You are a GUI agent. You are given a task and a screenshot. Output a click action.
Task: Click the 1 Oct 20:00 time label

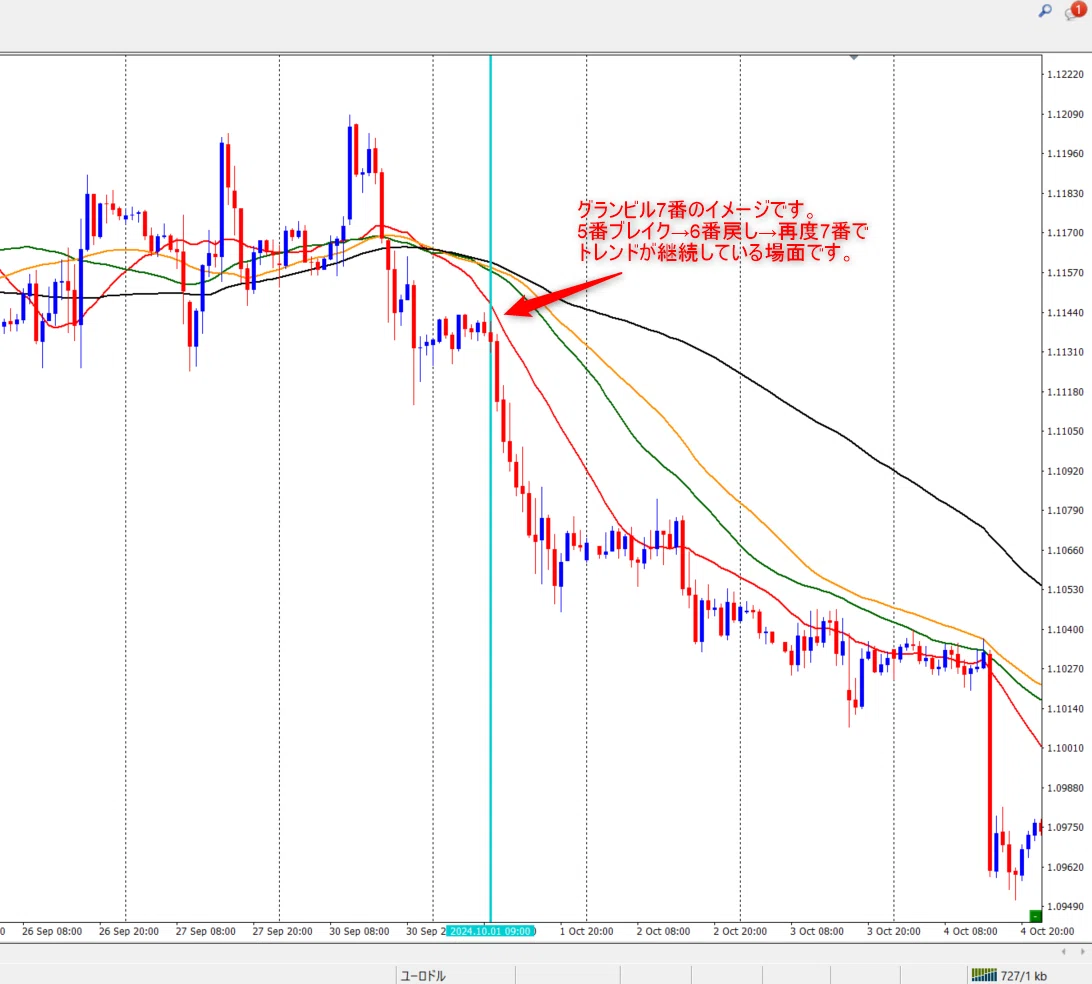(586, 932)
